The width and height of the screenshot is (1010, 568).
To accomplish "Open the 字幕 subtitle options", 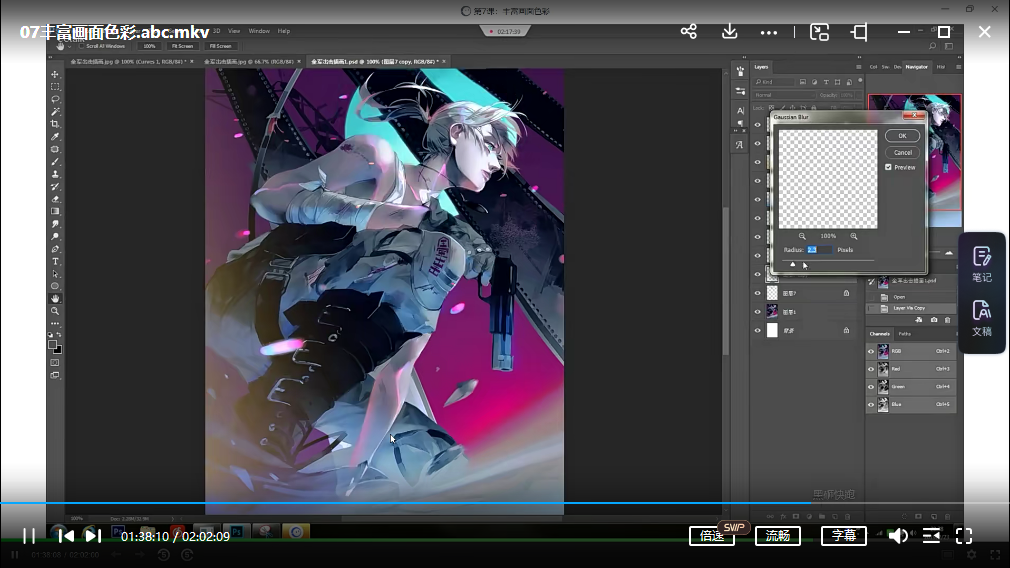I will (843, 536).
